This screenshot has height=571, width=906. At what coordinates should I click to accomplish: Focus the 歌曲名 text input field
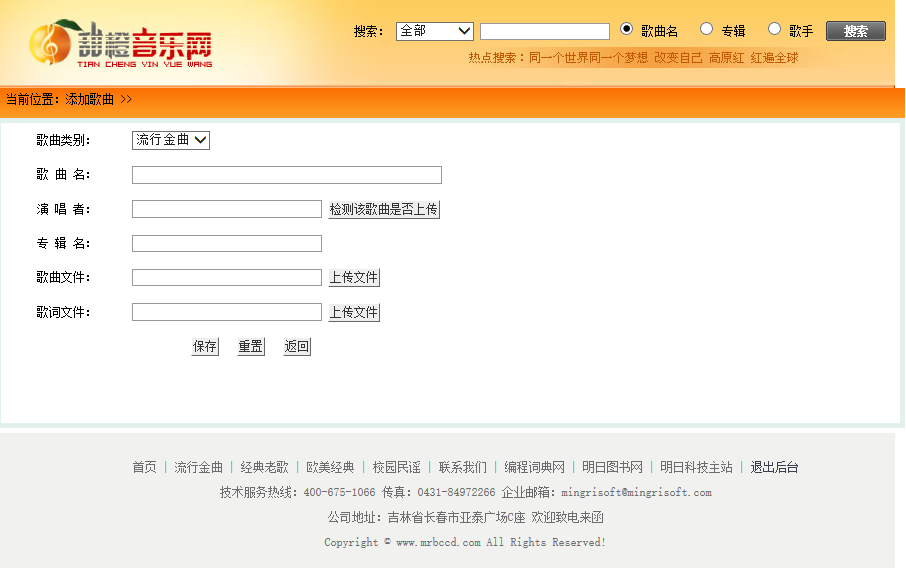[286, 175]
